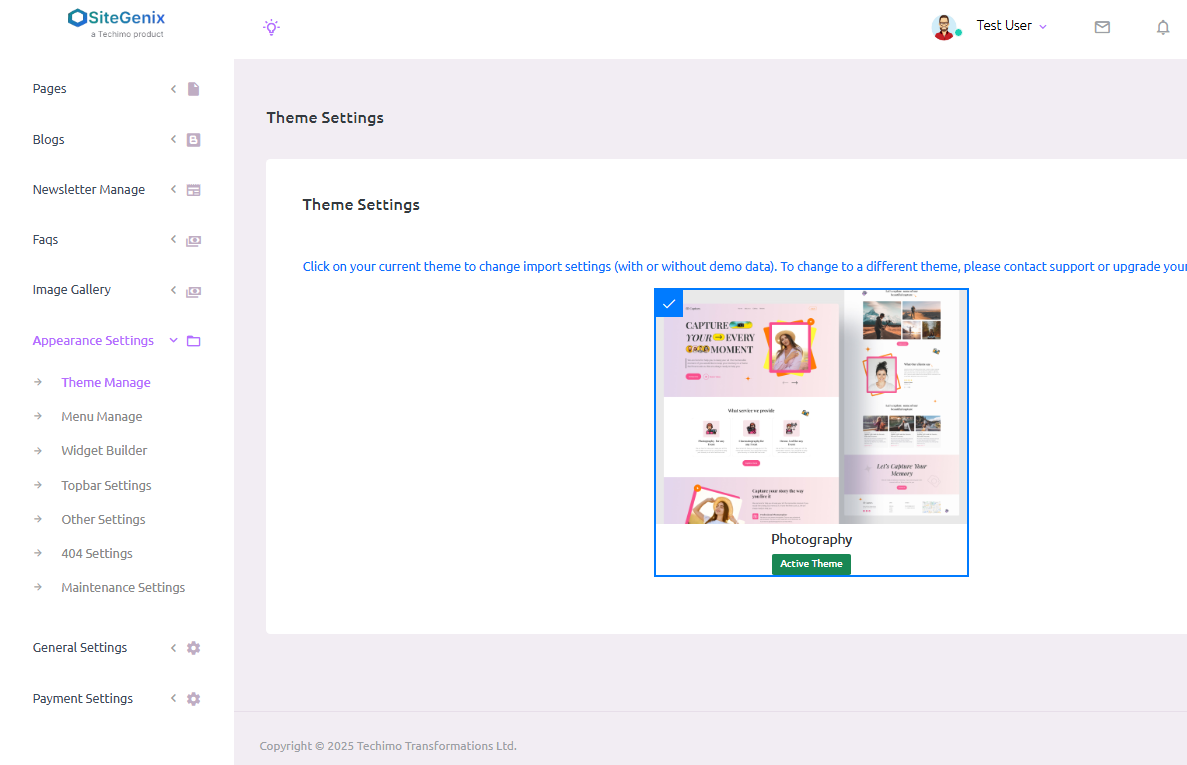Select the Photography theme preview thumbnail
This screenshot has width=1187, height=765.
click(811, 407)
